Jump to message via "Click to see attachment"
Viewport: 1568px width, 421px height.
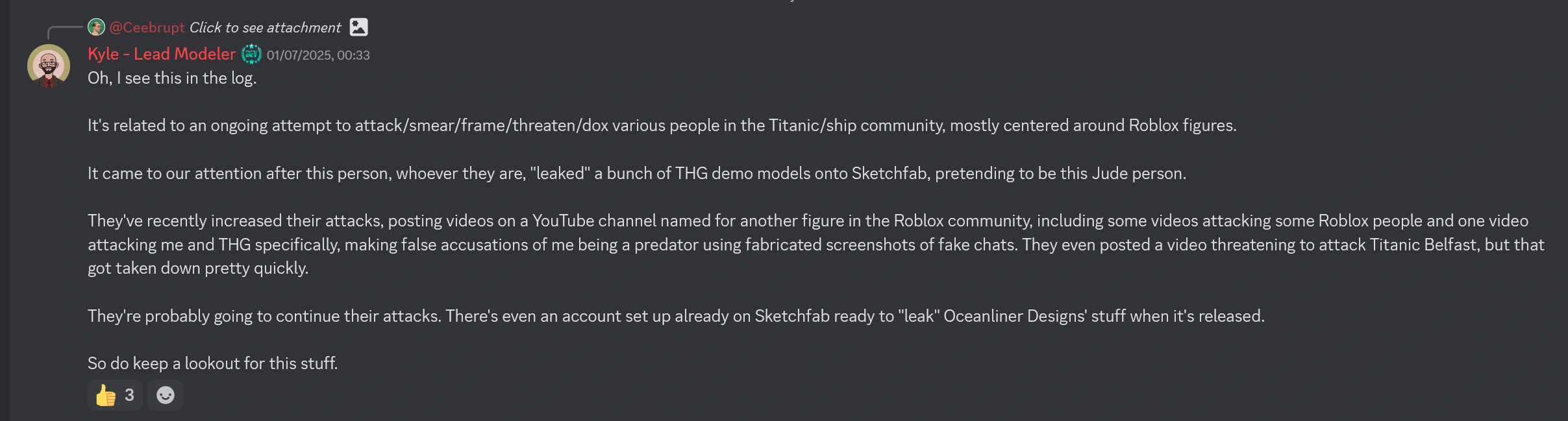(x=265, y=27)
